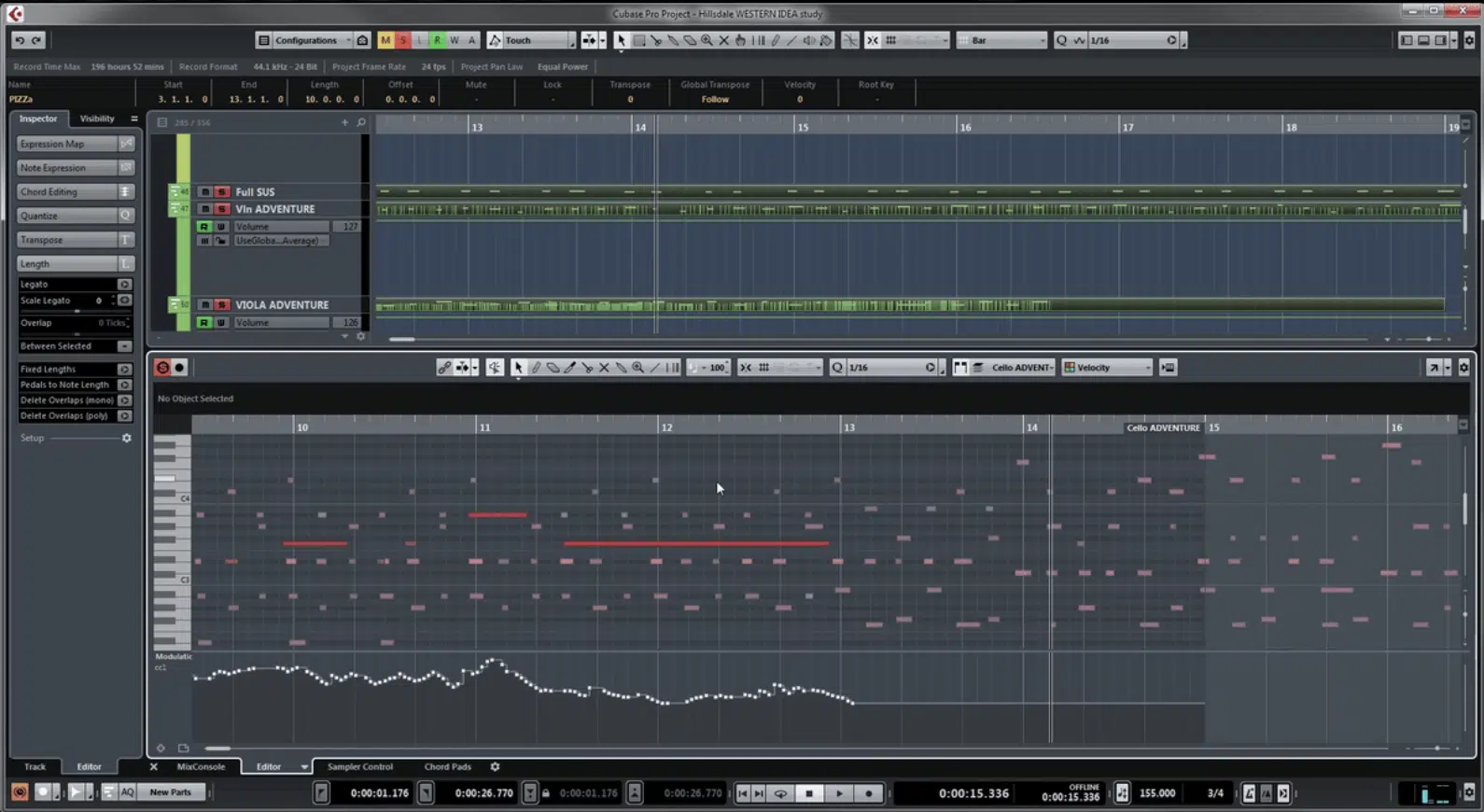This screenshot has height=812, width=1484.
Task: Open Cello ADVENT part selector dropdown
Action: [x=1022, y=368]
